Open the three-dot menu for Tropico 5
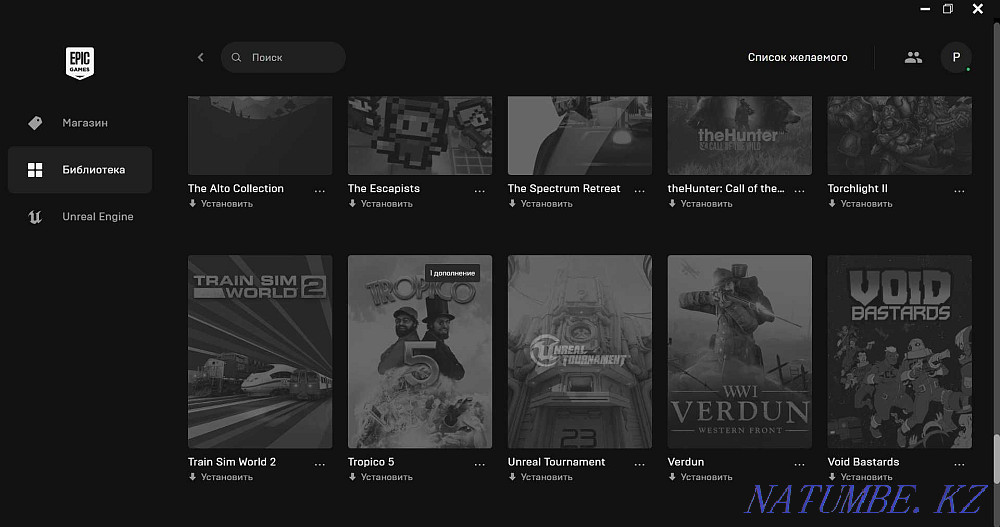 point(480,463)
